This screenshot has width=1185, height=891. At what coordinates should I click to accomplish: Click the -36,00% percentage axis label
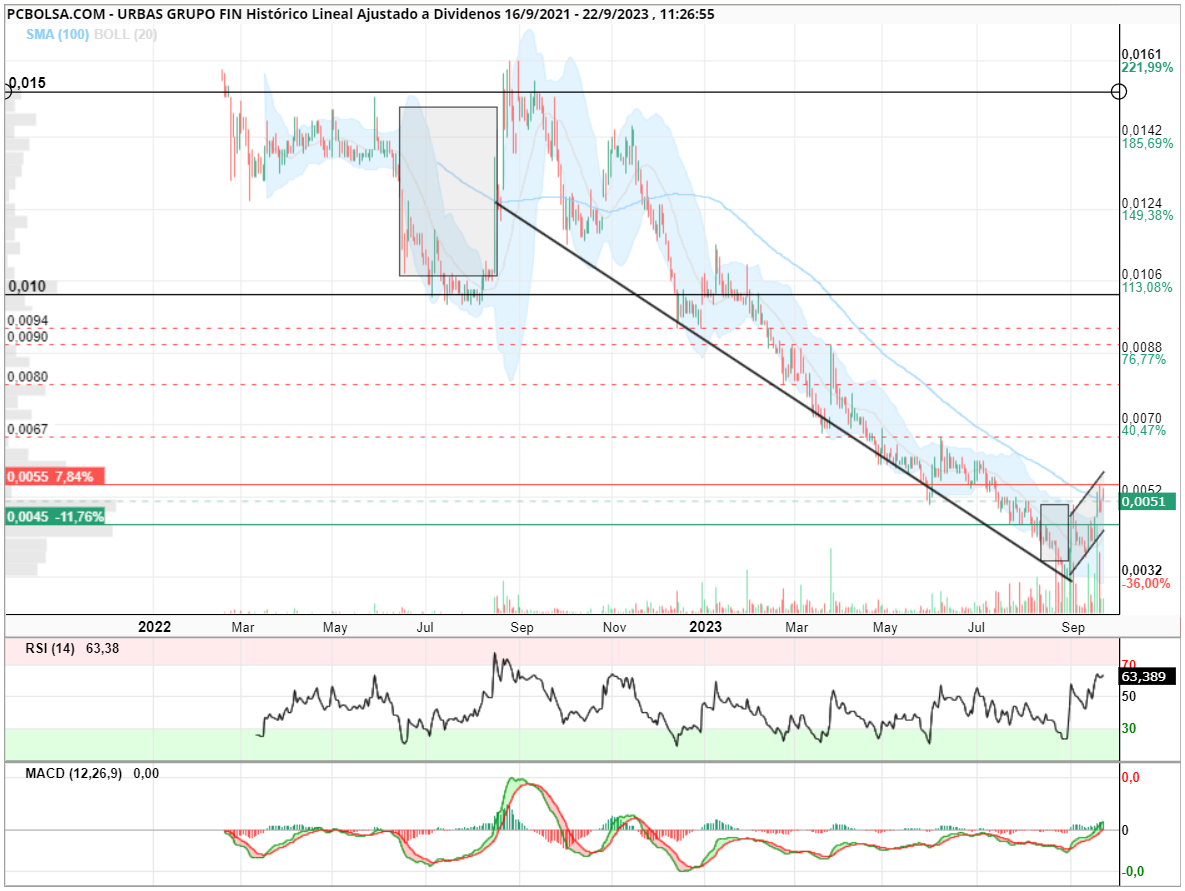(1146, 583)
